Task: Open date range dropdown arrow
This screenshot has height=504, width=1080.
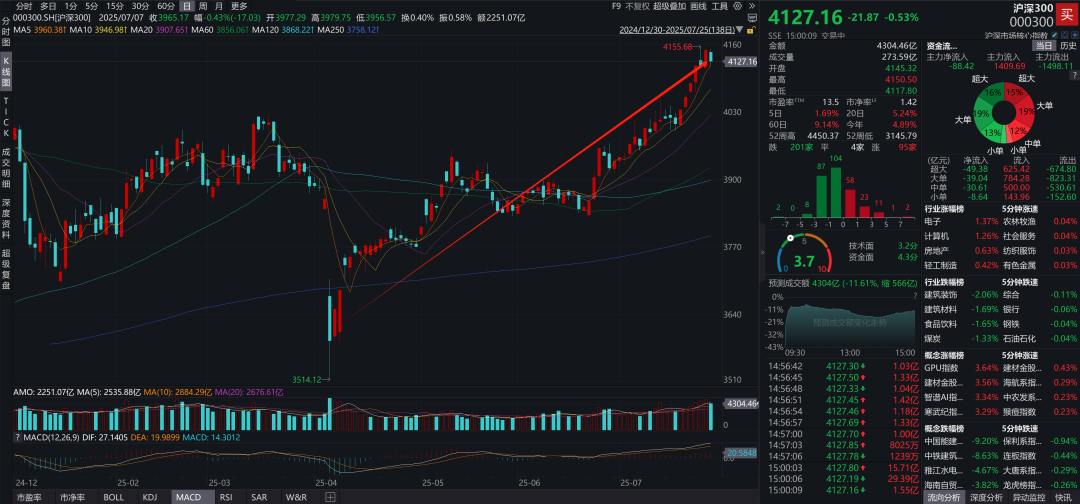Action: click(x=740, y=30)
